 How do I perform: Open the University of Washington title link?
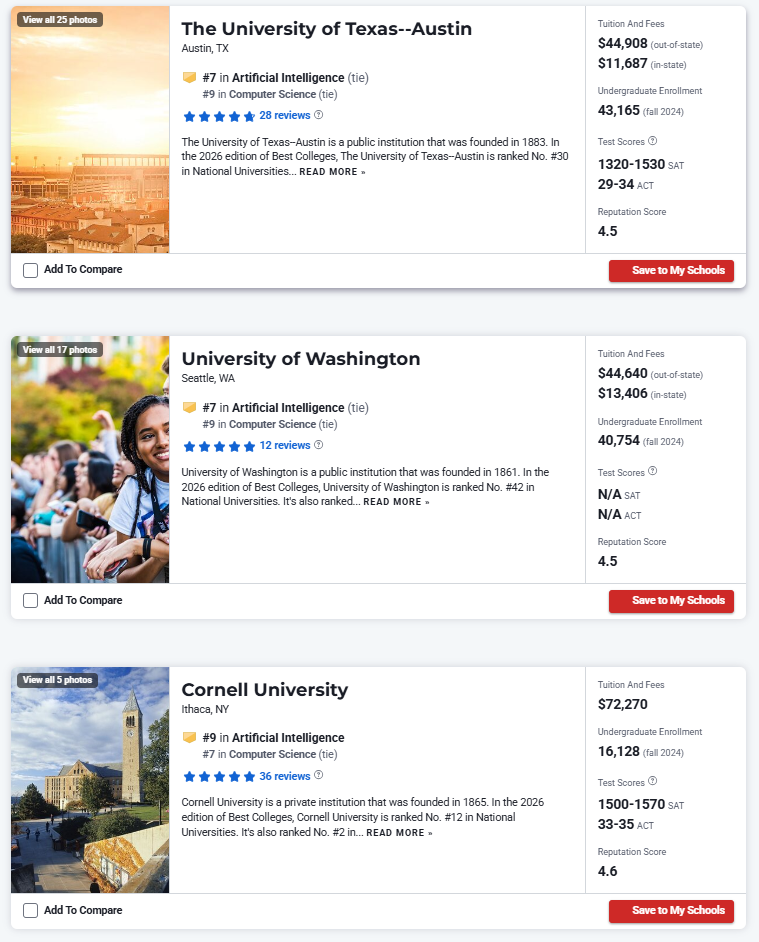click(x=301, y=359)
